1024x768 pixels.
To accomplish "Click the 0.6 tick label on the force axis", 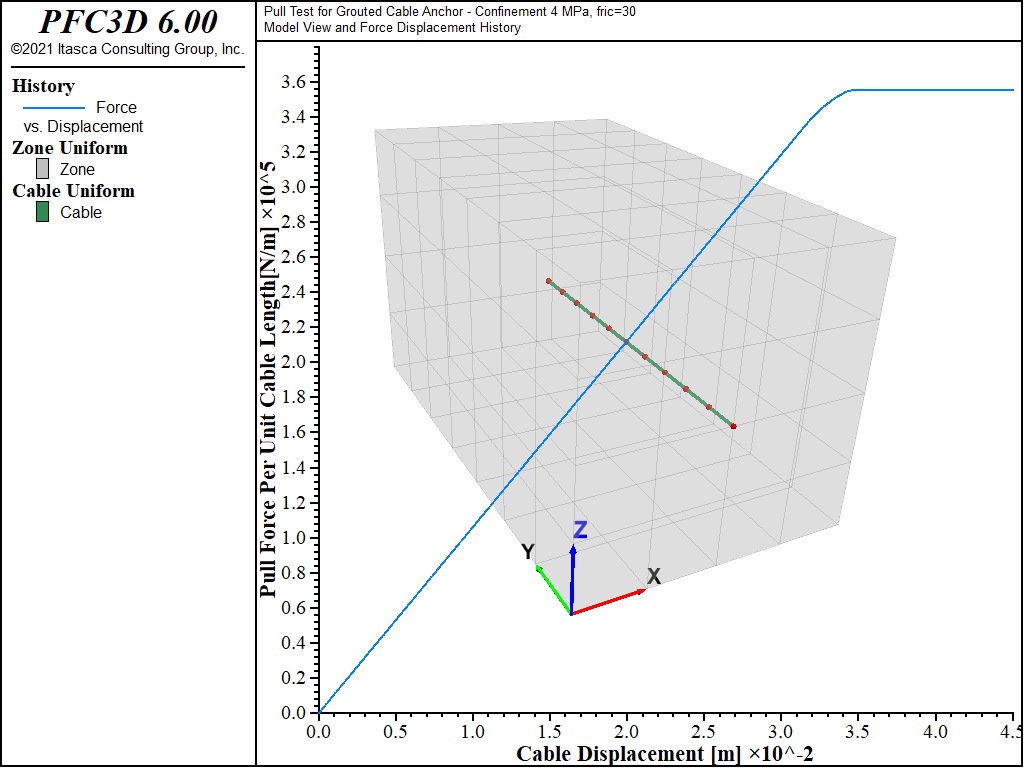I will tap(295, 608).
